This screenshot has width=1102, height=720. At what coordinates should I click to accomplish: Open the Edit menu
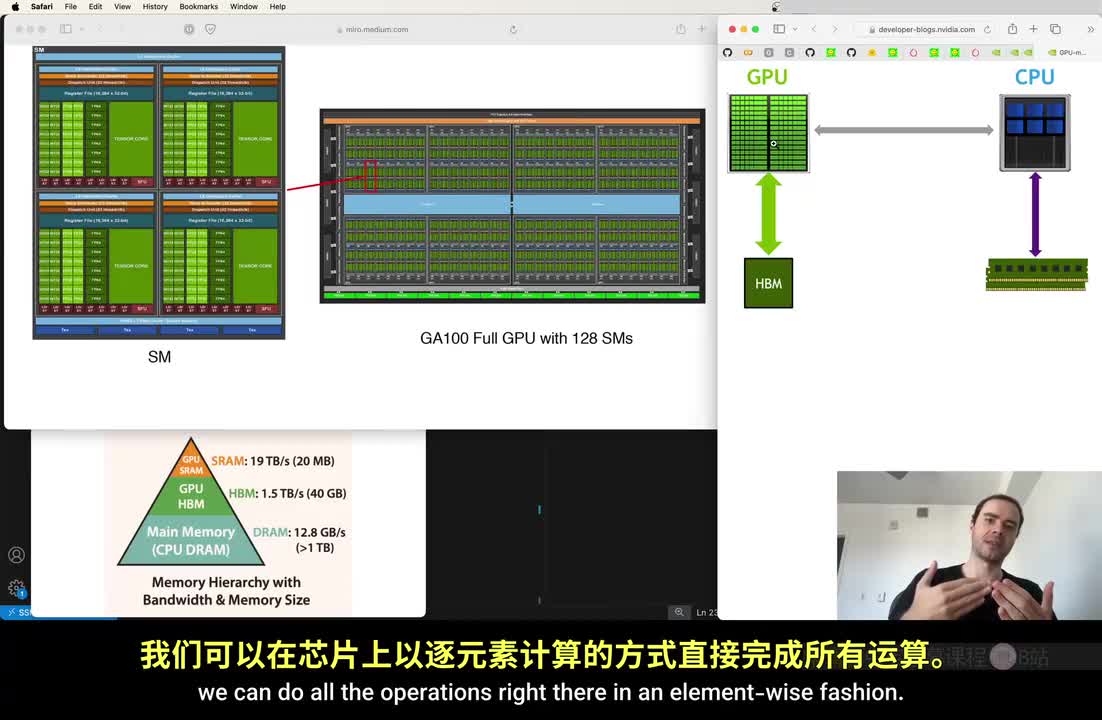95,6
